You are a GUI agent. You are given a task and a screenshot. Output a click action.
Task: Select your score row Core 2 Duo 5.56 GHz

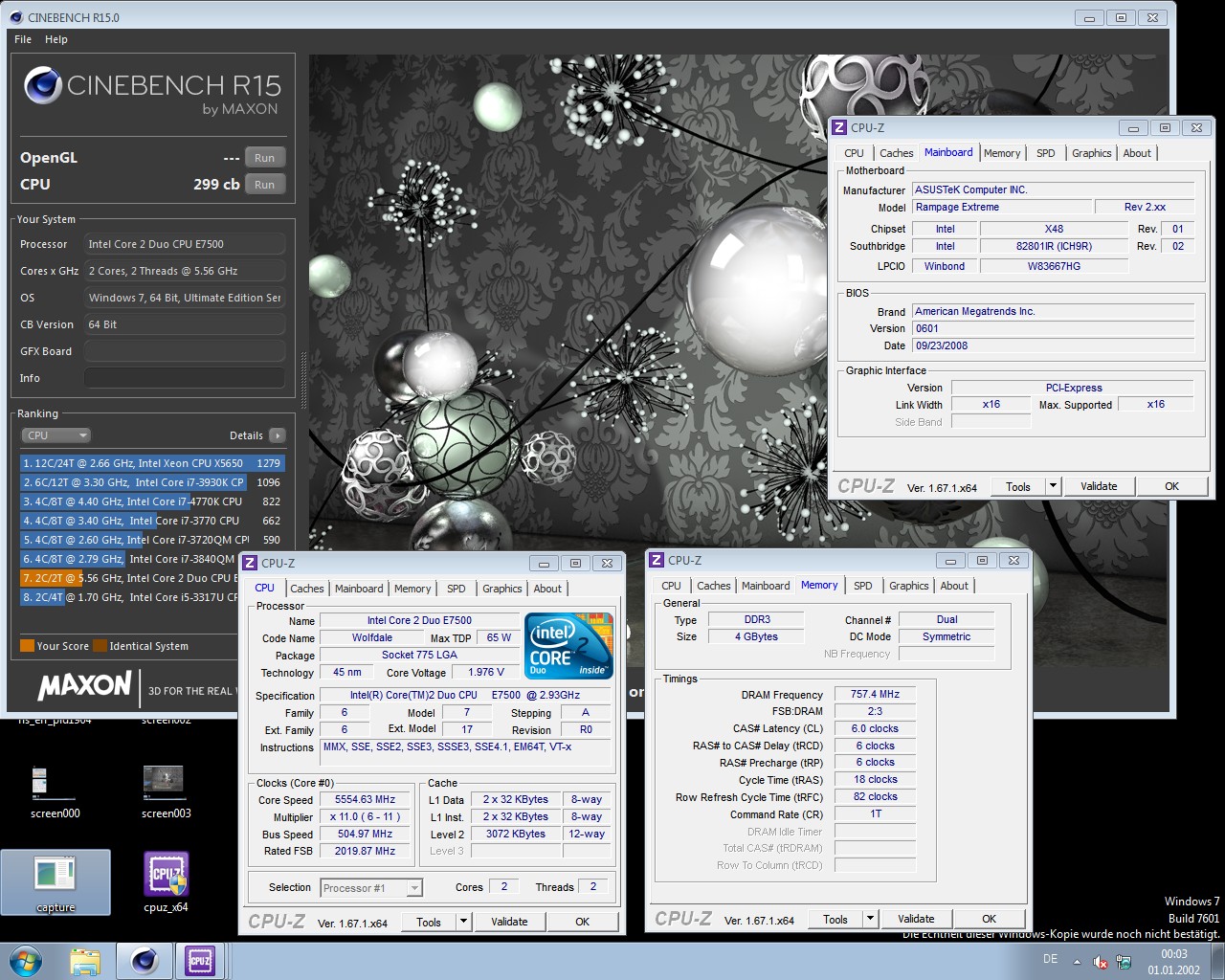pyautogui.click(x=128, y=578)
